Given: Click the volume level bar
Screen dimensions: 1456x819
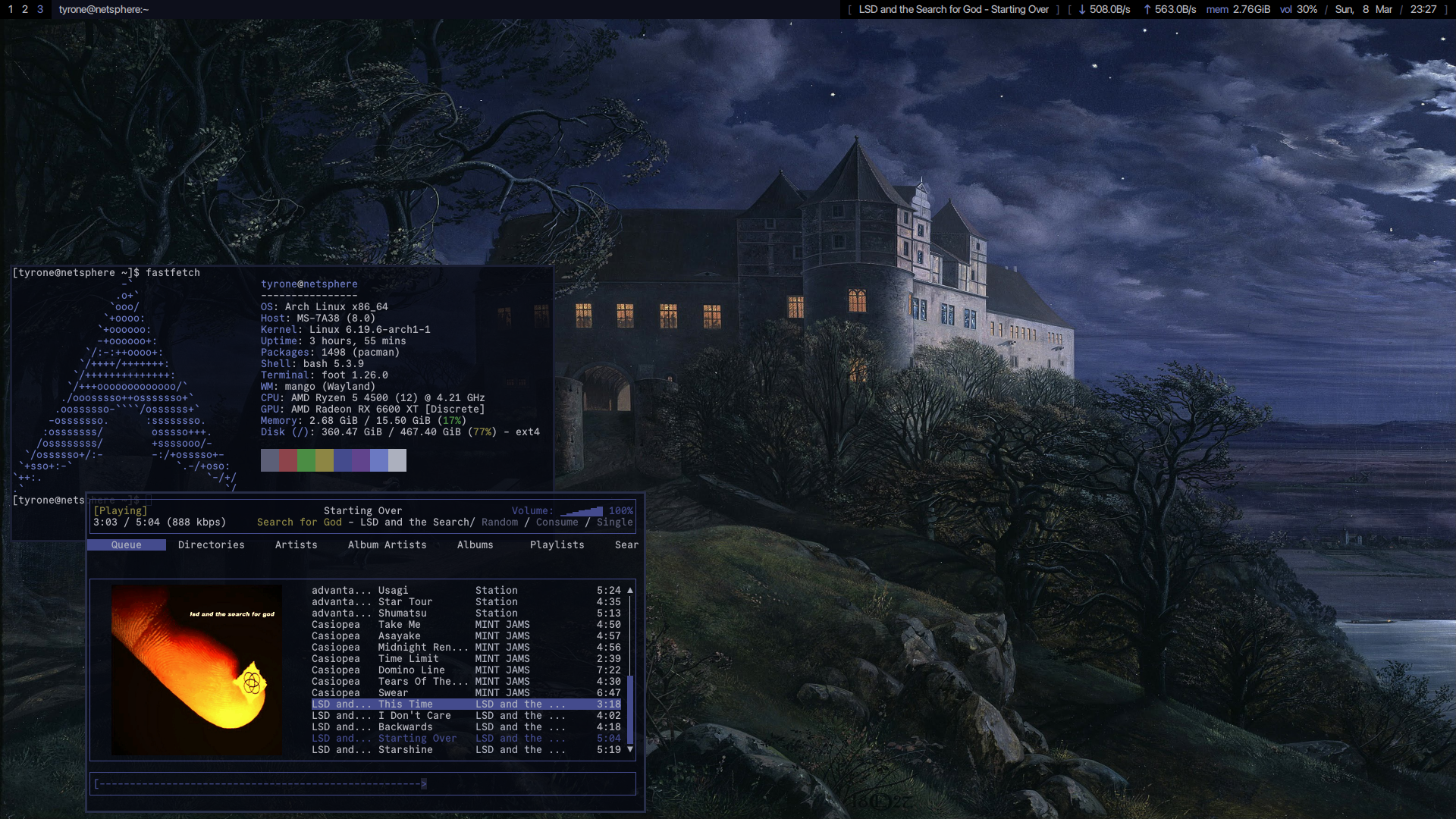Looking at the screenshot, I should [582, 512].
